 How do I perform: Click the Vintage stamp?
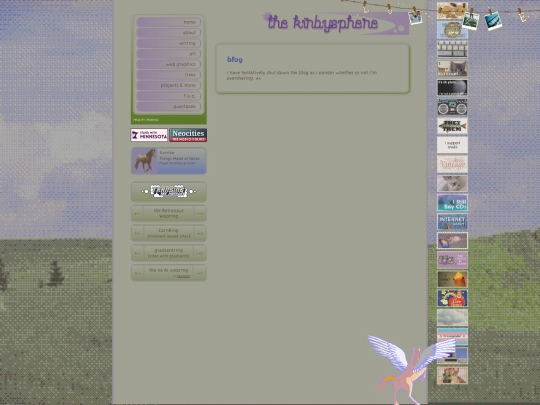pyautogui.click(x=452, y=164)
